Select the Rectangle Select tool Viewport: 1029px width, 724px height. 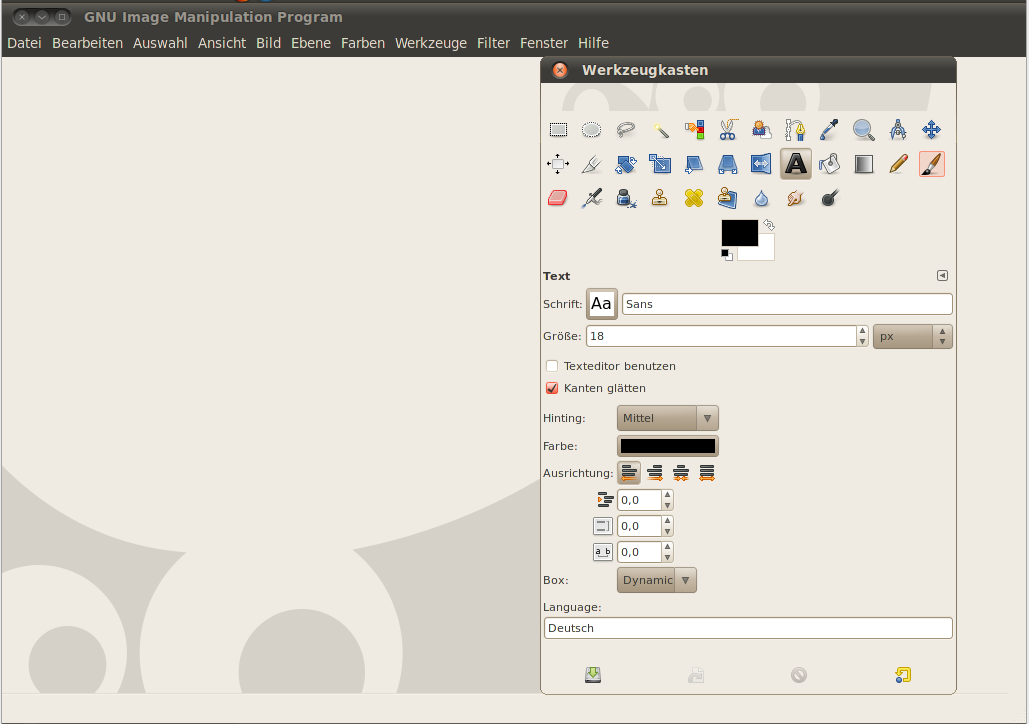click(557, 129)
